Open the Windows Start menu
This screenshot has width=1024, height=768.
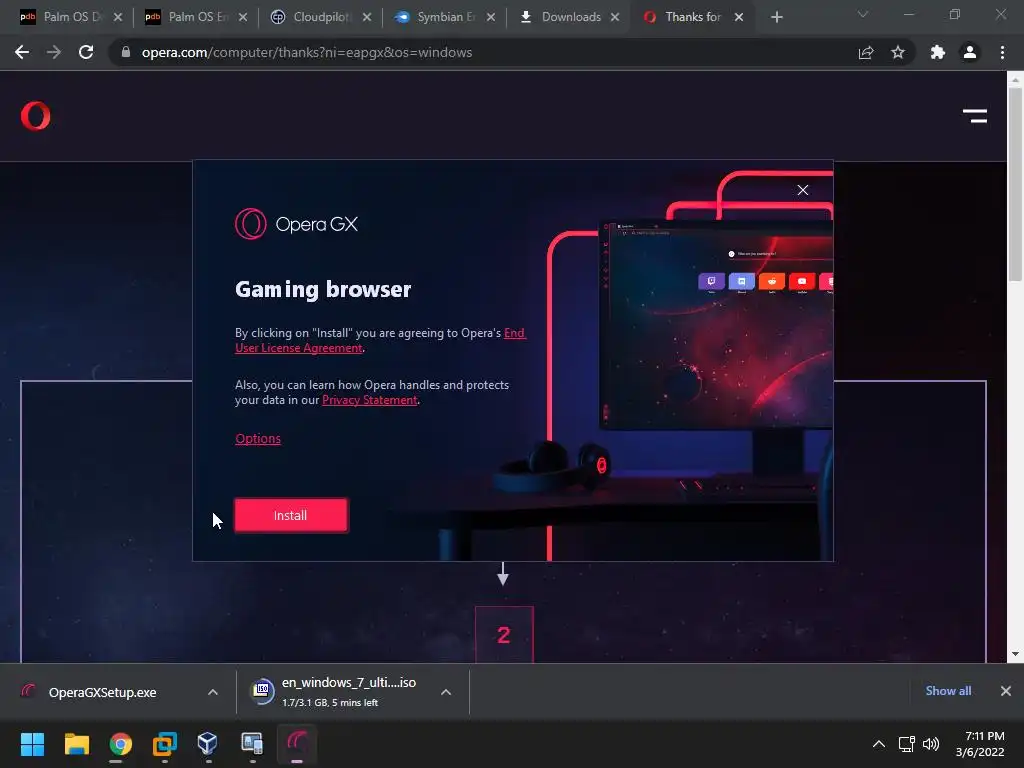32,744
